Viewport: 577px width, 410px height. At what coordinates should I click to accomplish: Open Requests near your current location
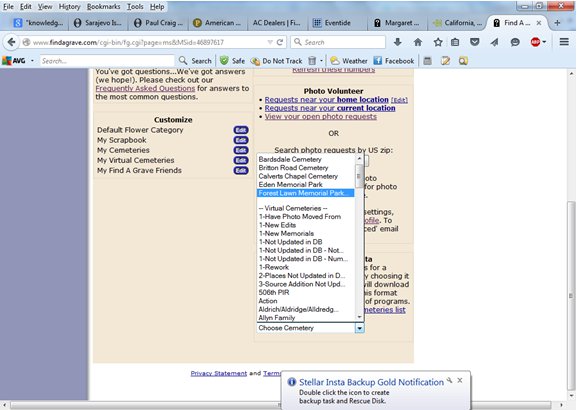[330, 108]
